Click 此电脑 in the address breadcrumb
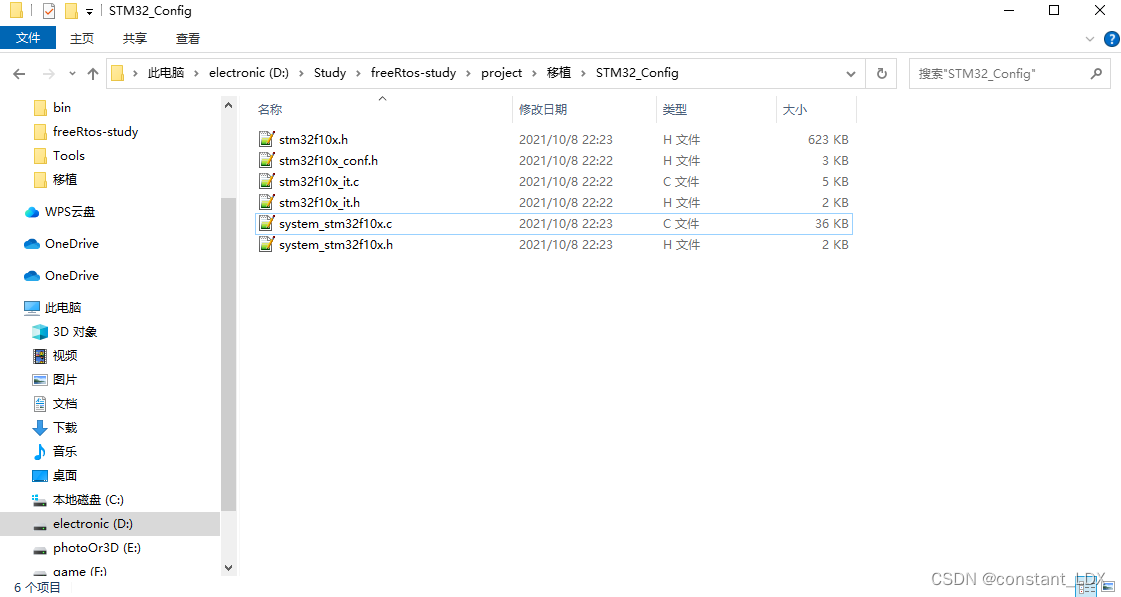The height and width of the screenshot is (597, 1121). click(166, 73)
